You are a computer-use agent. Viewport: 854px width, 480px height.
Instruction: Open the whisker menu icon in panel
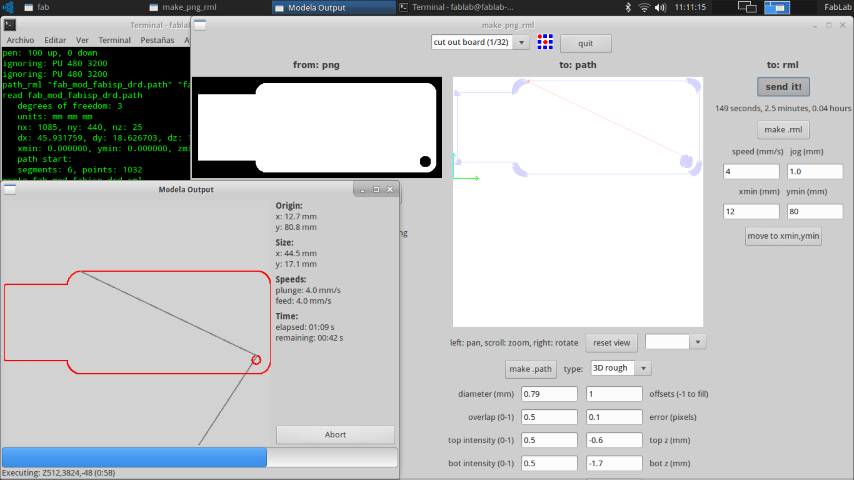coord(8,7)
